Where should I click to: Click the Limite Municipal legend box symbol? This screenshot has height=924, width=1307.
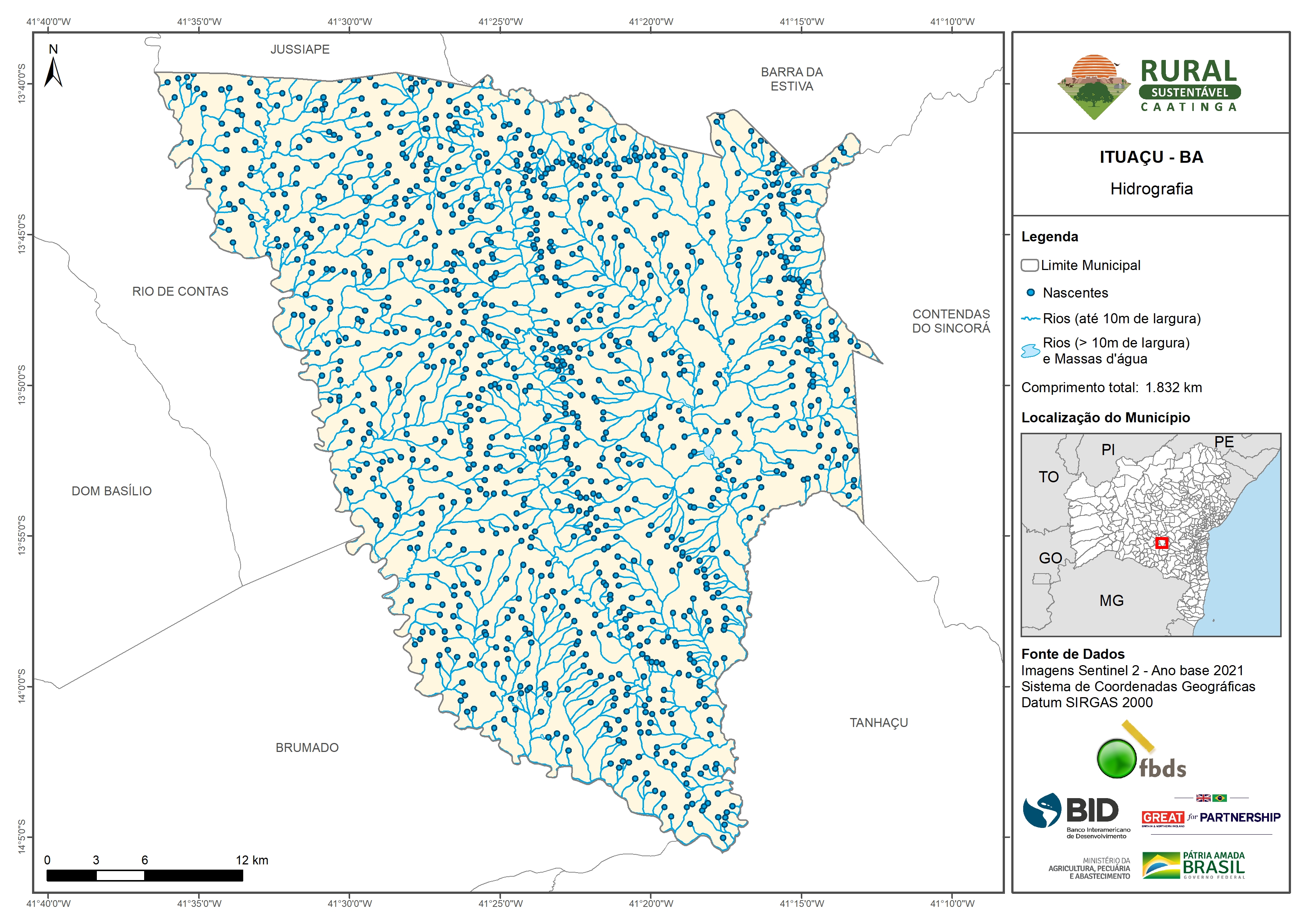click(x=1029, y=265)
